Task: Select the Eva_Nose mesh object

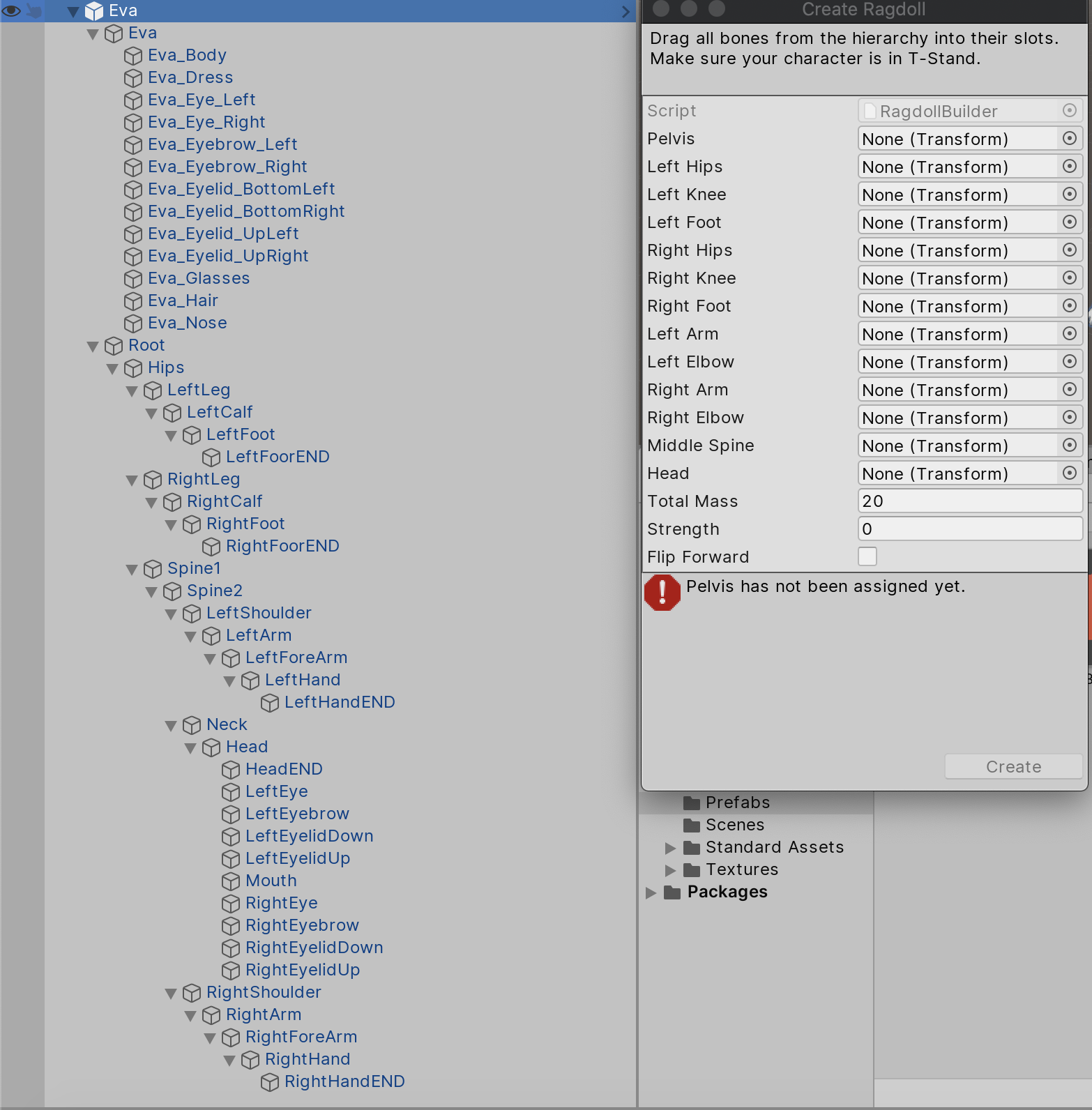Action: coord(188,323)
